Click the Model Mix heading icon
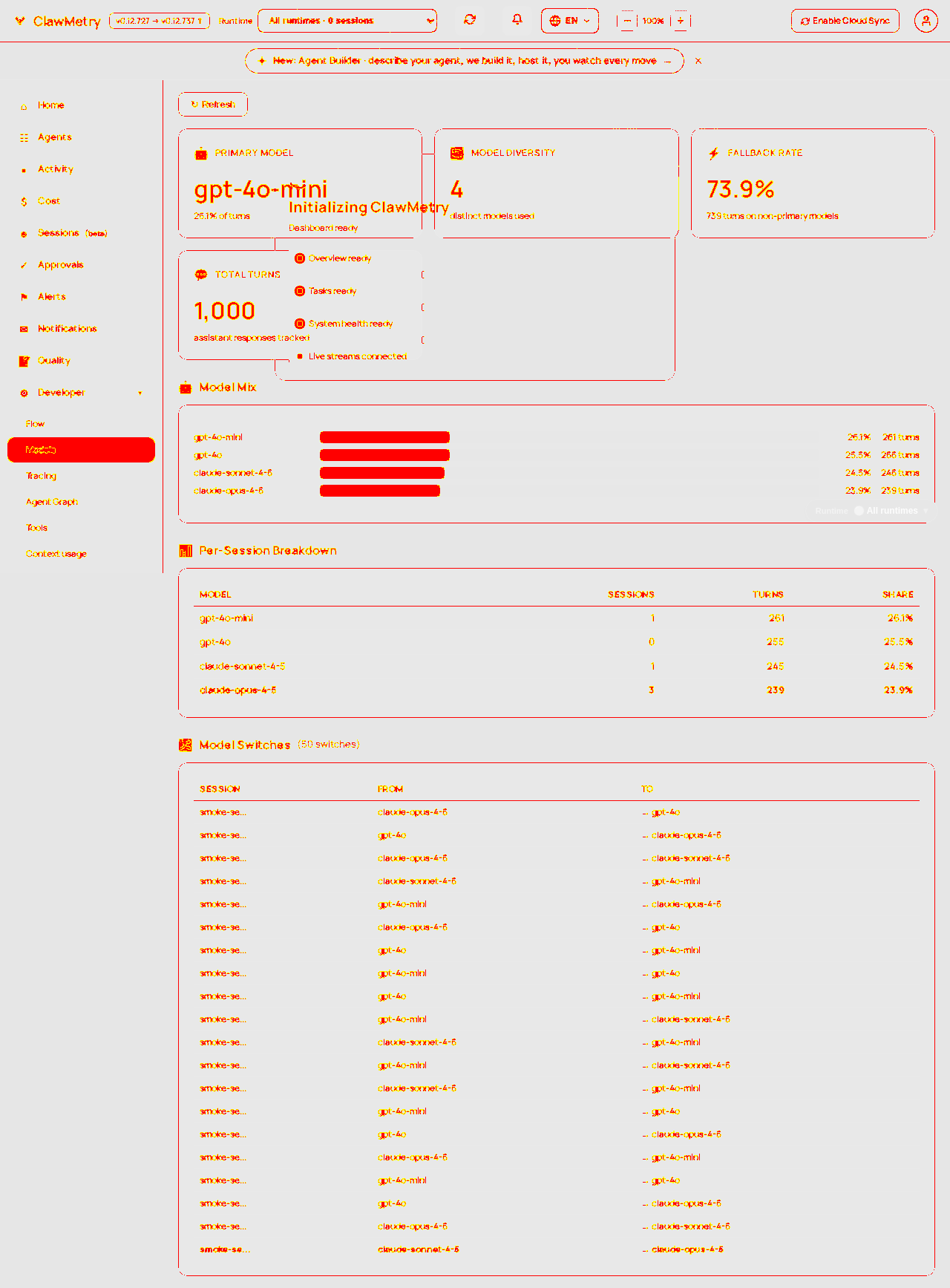950x1288 pixels. pyautogui.click(x=186, y=388)
